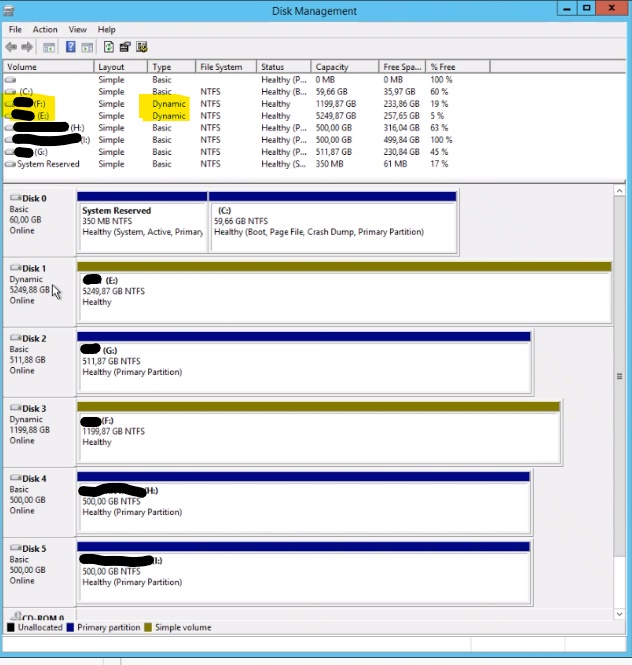Open the File menu

15,29
